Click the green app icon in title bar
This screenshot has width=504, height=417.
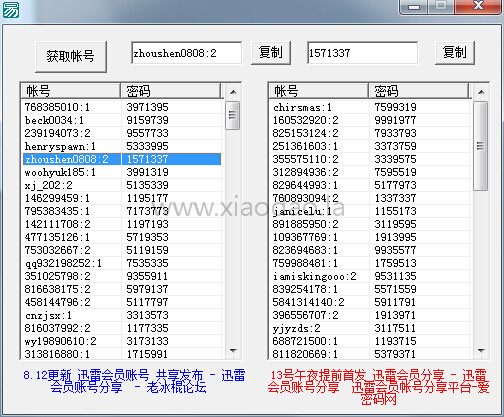pos(11,9)
